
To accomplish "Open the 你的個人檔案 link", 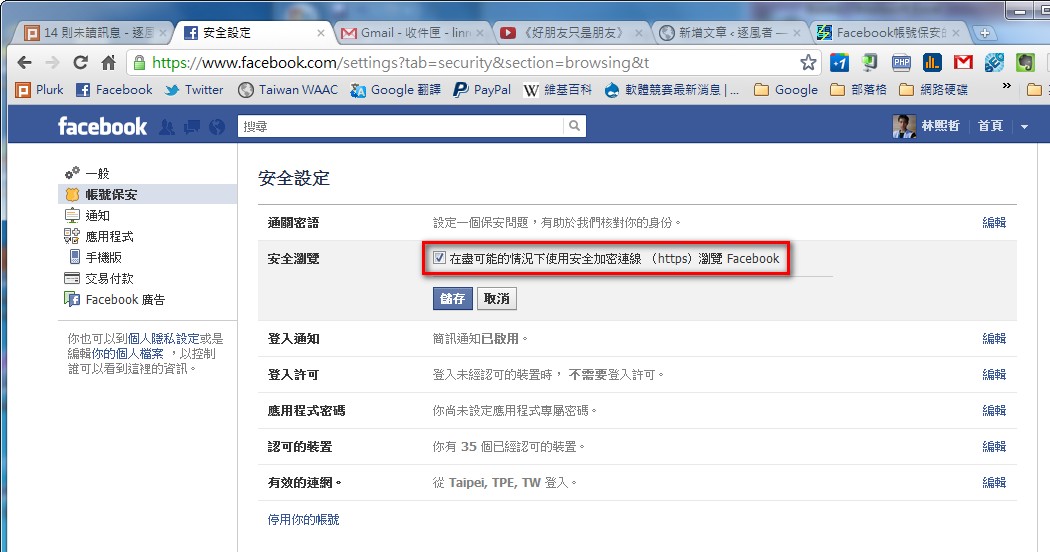I will [x=127, y=354].
